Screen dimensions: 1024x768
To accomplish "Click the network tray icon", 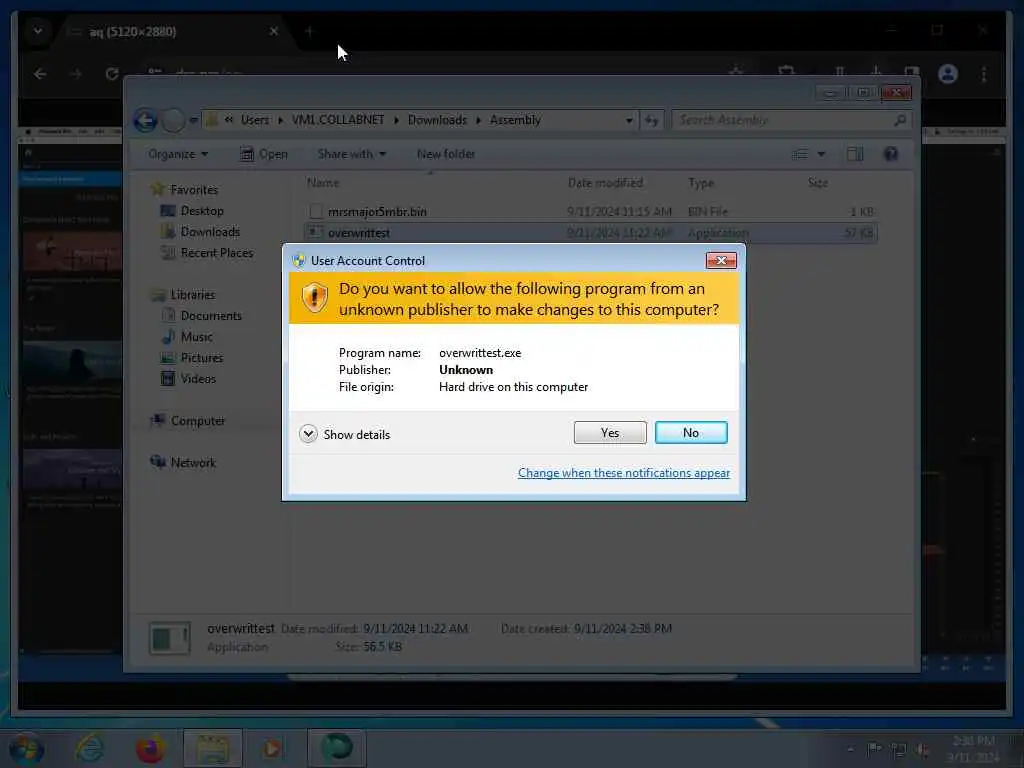I will click(x=899, y=750).
